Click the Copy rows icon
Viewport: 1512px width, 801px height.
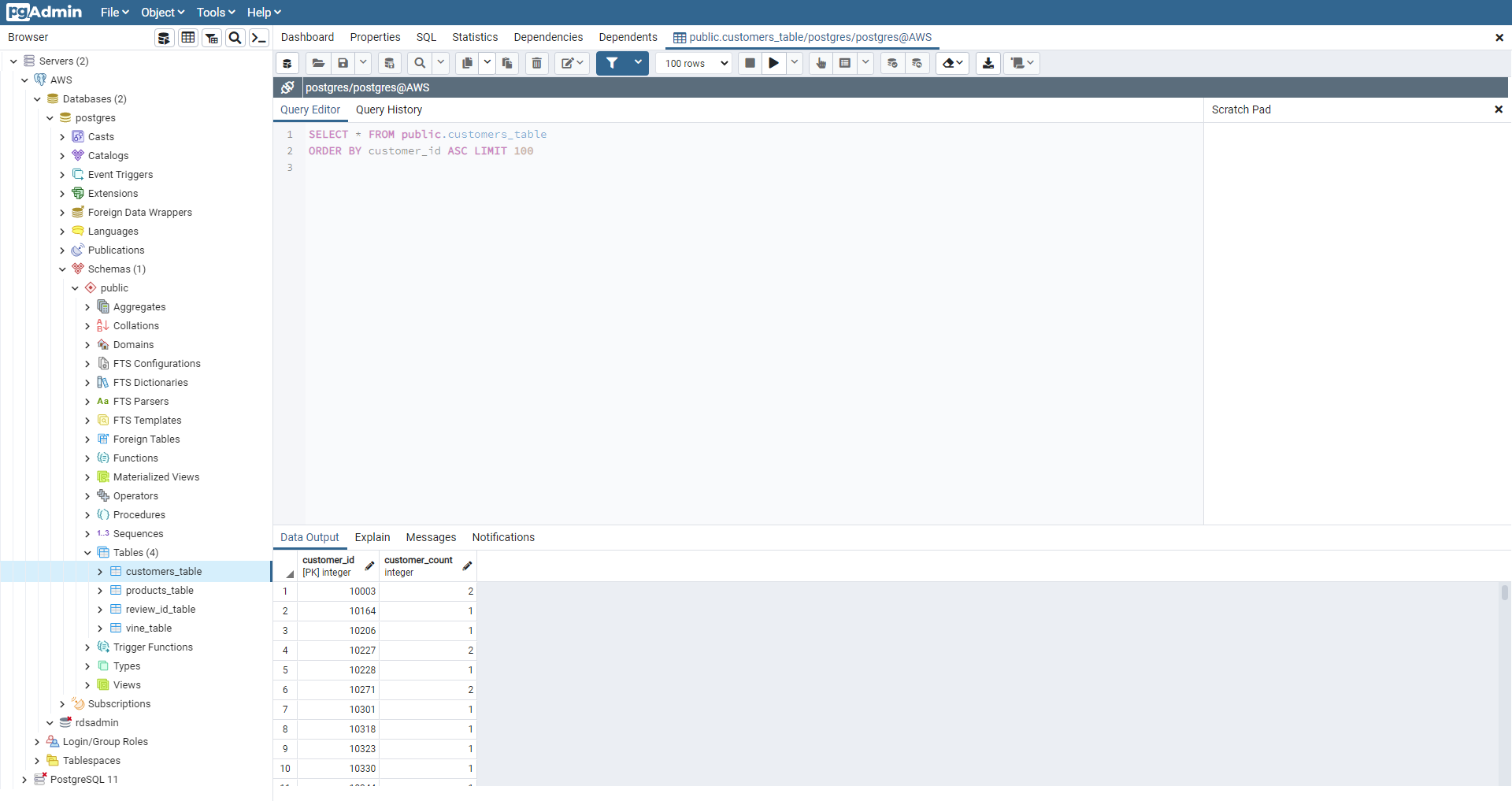click(x=467, y=63)
